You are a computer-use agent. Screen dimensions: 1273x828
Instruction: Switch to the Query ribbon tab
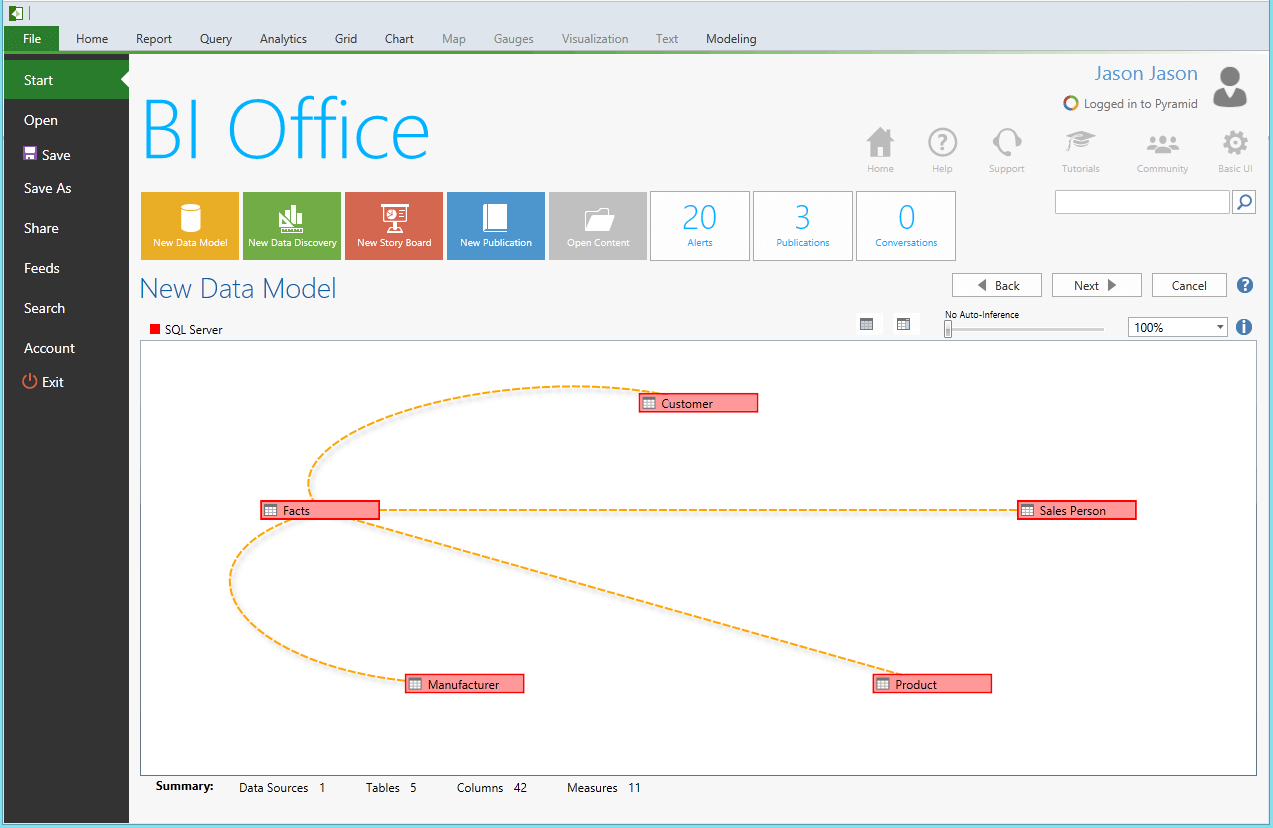click(216, 39)
